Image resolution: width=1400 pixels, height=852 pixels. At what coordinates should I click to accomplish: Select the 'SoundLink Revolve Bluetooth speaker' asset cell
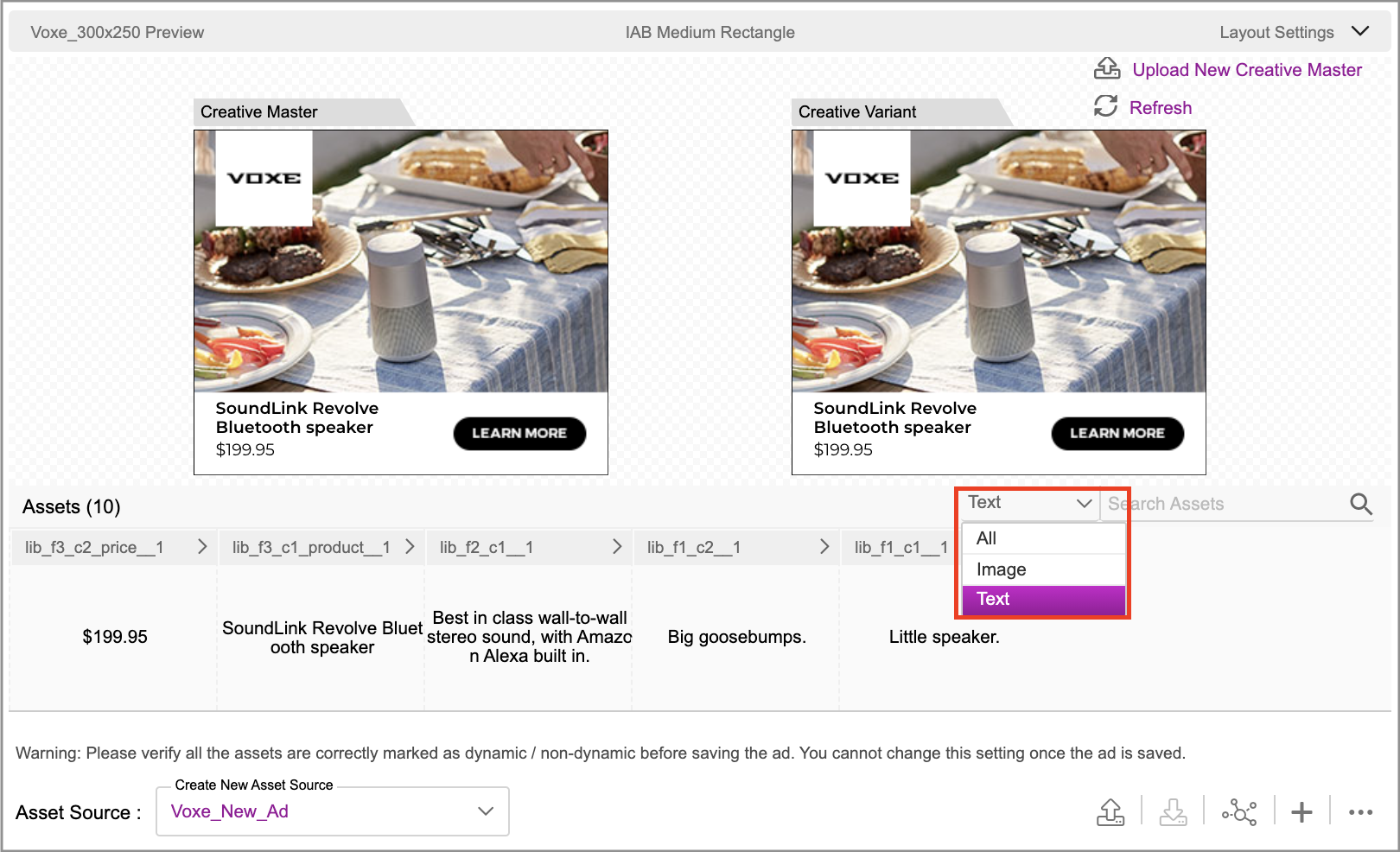[x=322, y=638]
